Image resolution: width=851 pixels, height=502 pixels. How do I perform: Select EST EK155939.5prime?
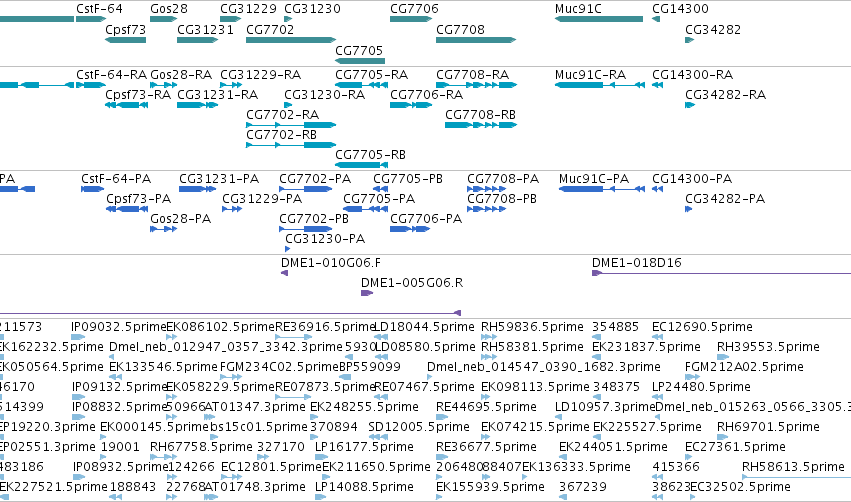click(441, 497)
